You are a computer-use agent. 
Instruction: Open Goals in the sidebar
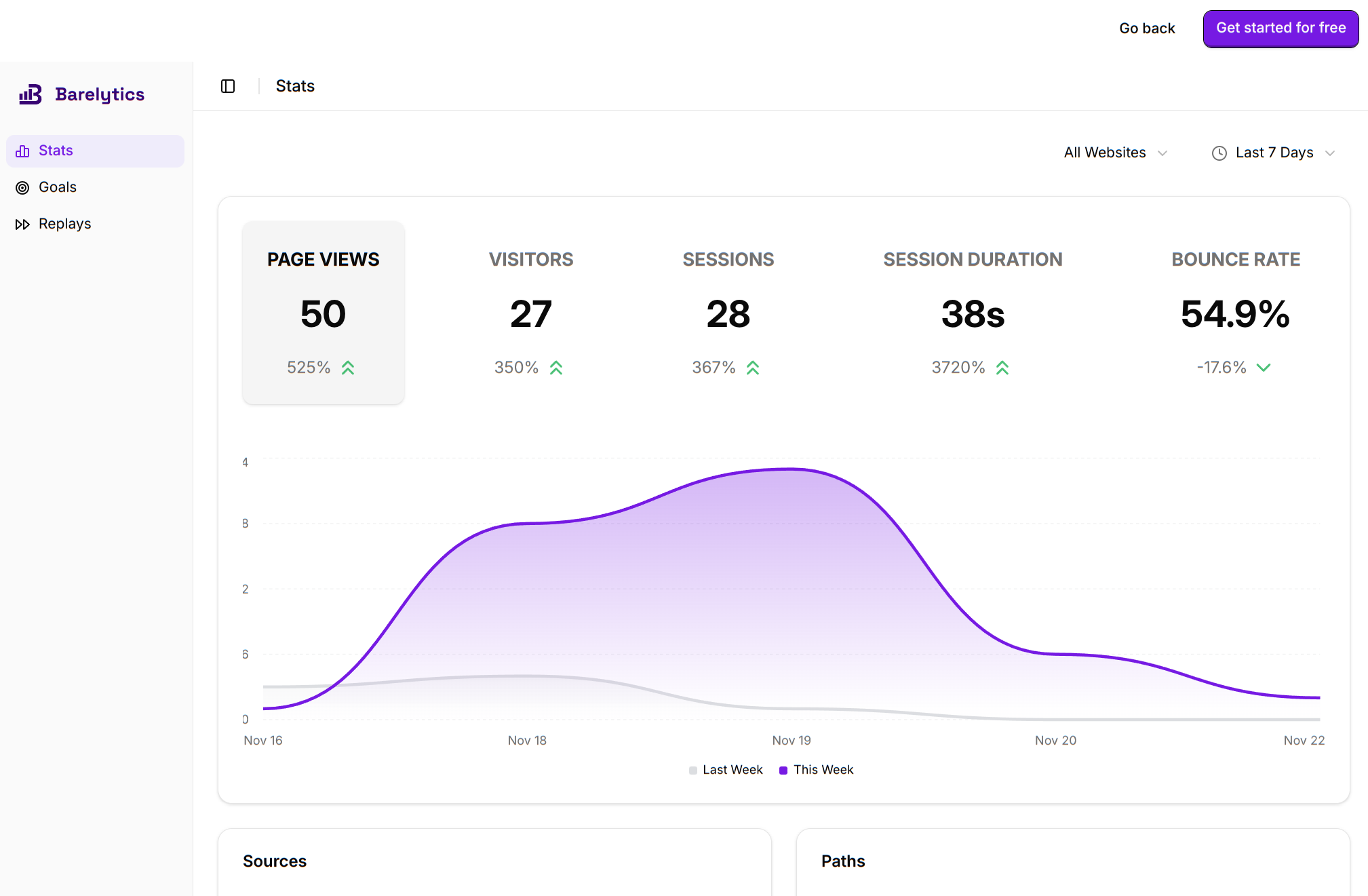point(58,187)
